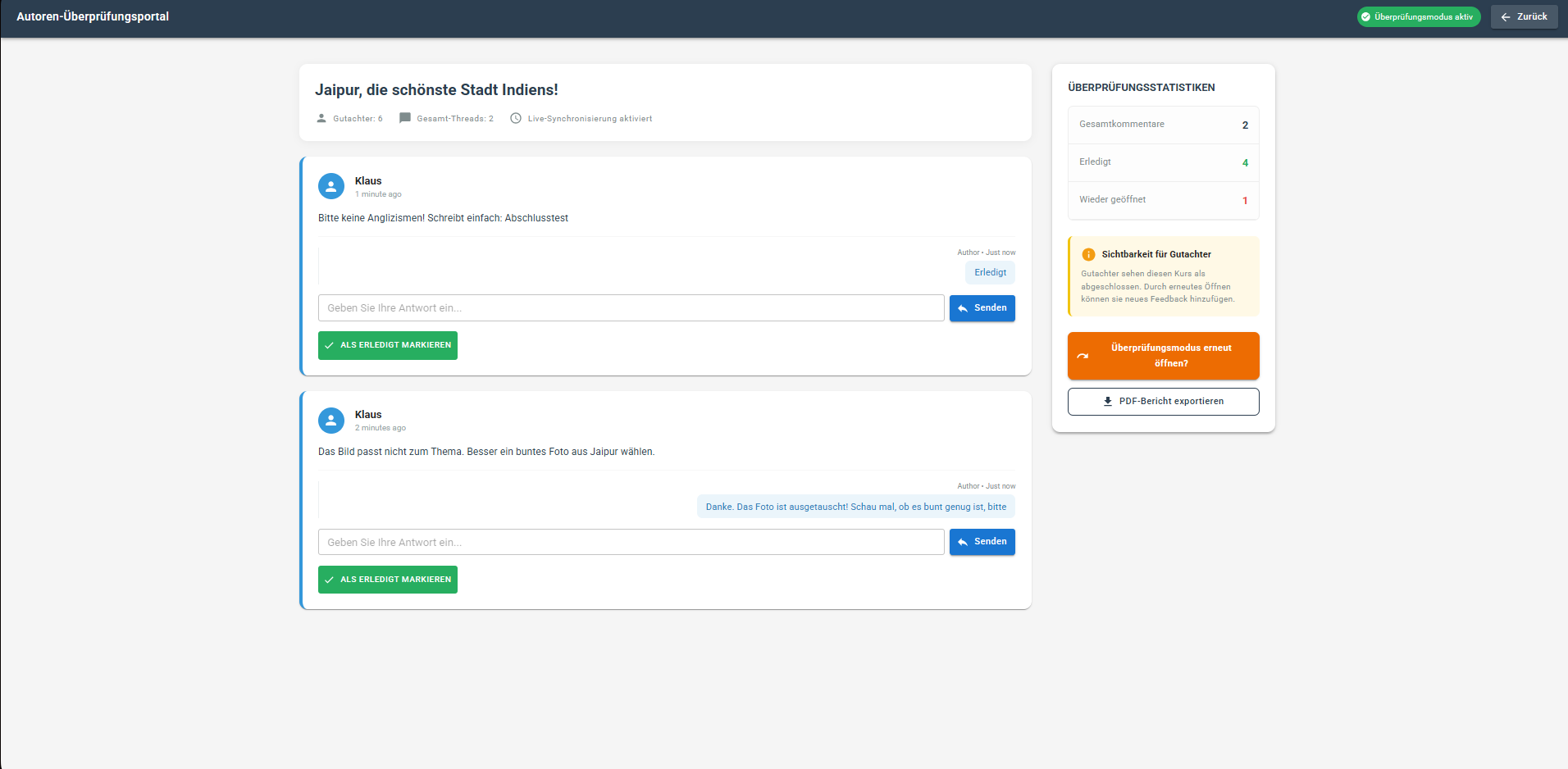The height and width of the screenshot is (769, 1568).
Task: Click the Erledigt author reply bubble
Action: [990, 272]
